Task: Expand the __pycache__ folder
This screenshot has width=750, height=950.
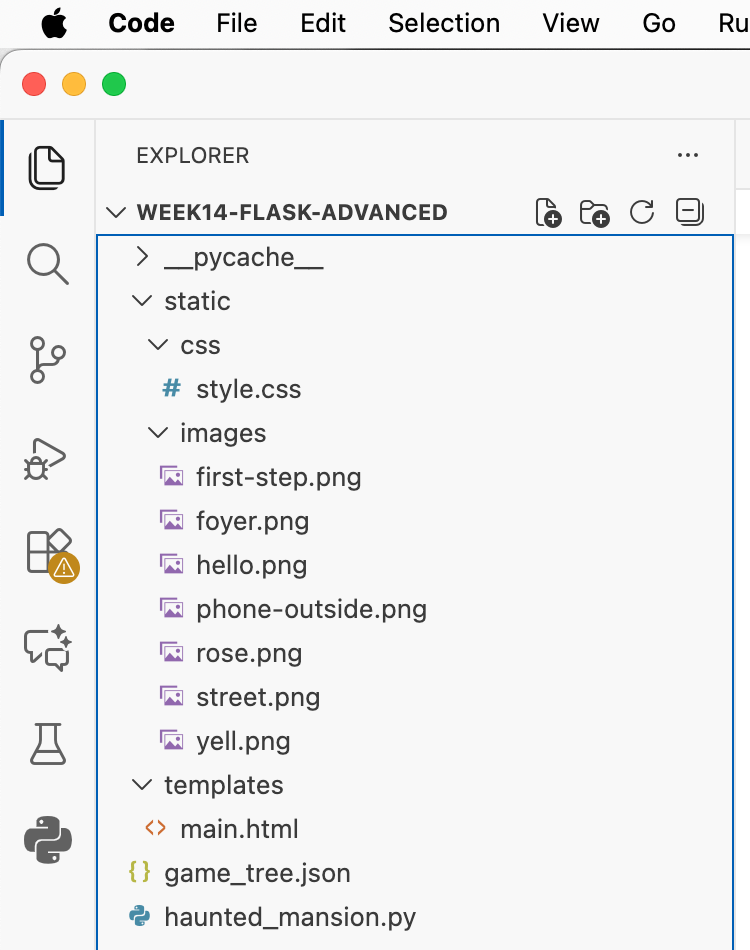Action: tap(243, 257)
